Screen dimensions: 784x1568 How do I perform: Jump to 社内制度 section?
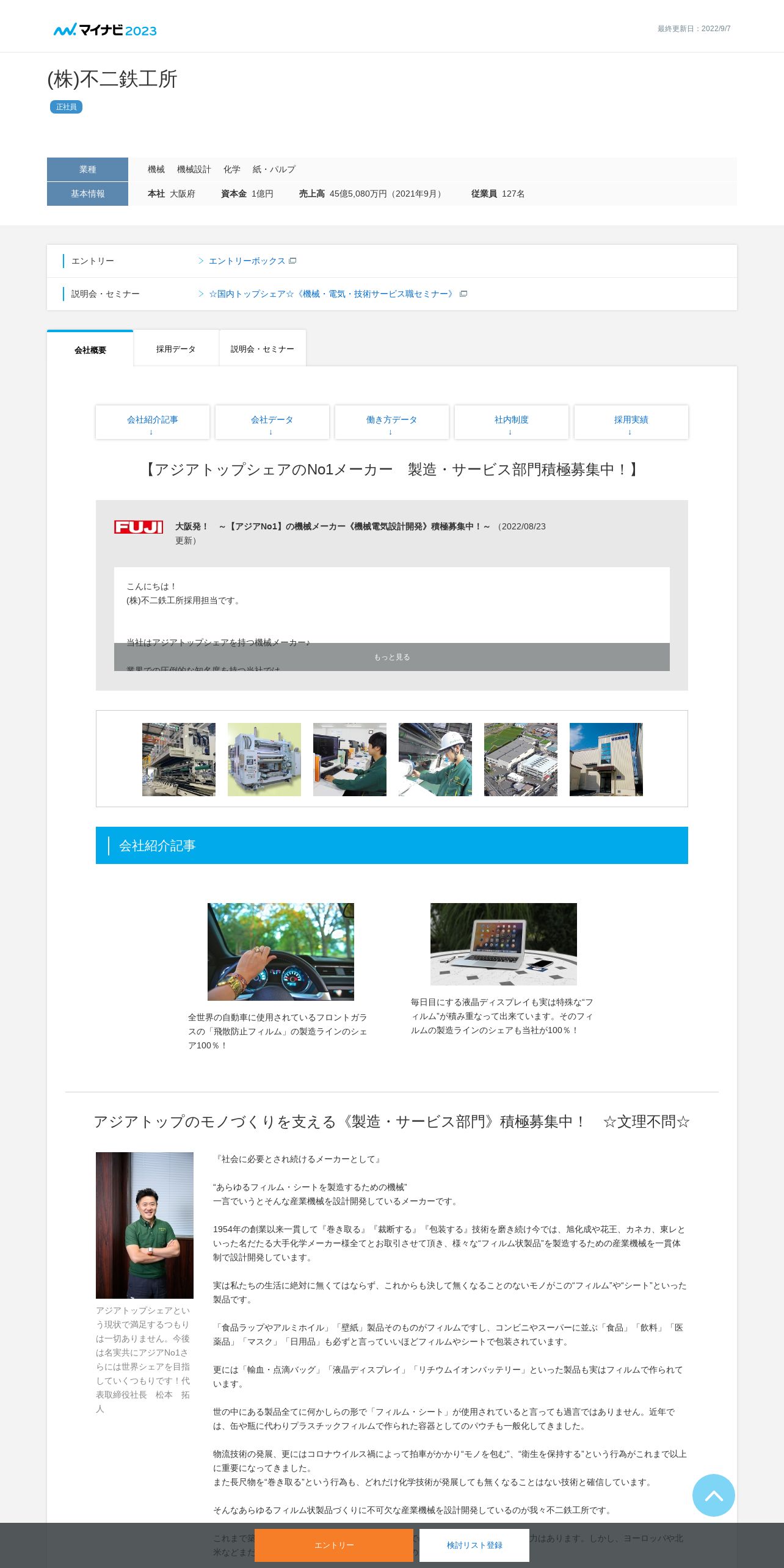[x=512, y=422]
